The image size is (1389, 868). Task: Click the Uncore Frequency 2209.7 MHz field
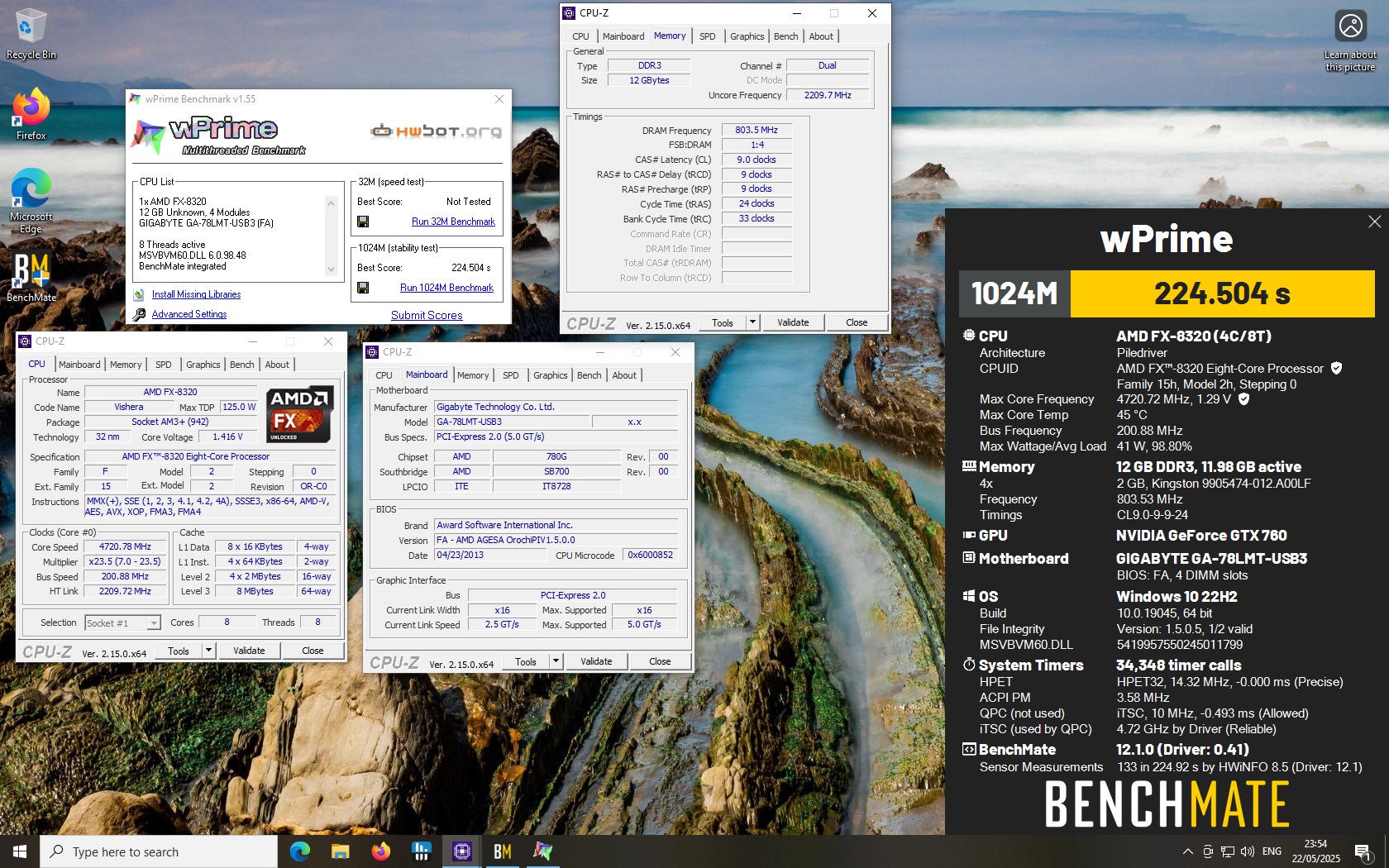828,95
